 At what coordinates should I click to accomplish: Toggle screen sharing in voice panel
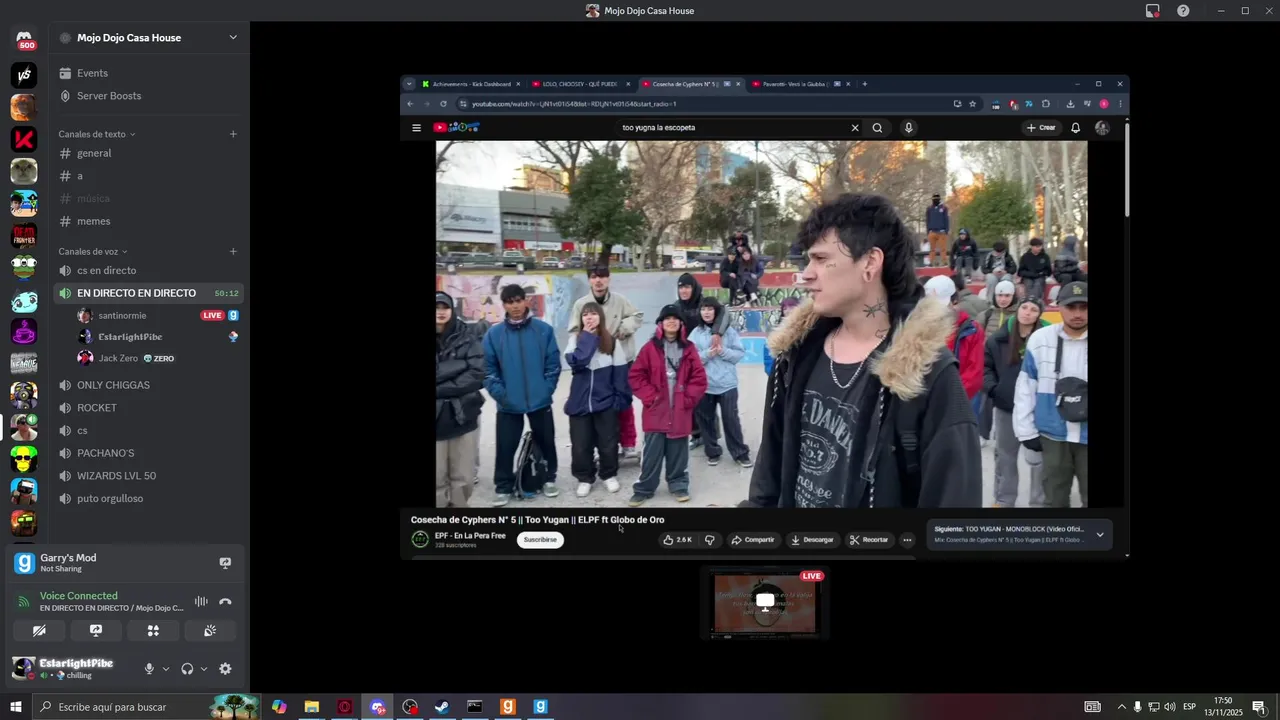tap(96, 631)
